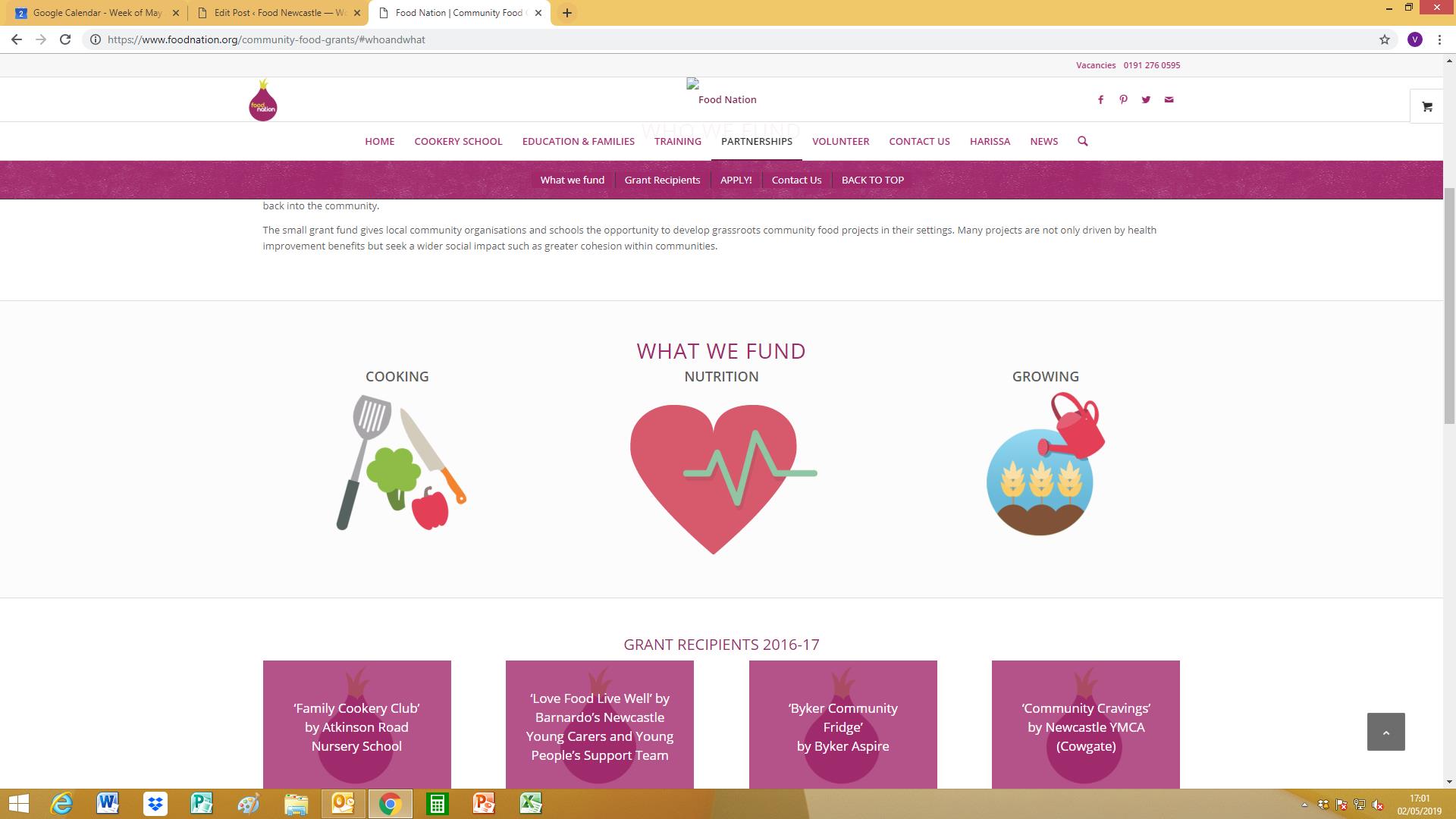Open a new tab with plus button
Viewport: 1456px width, 819px height.
click(566, 13)
